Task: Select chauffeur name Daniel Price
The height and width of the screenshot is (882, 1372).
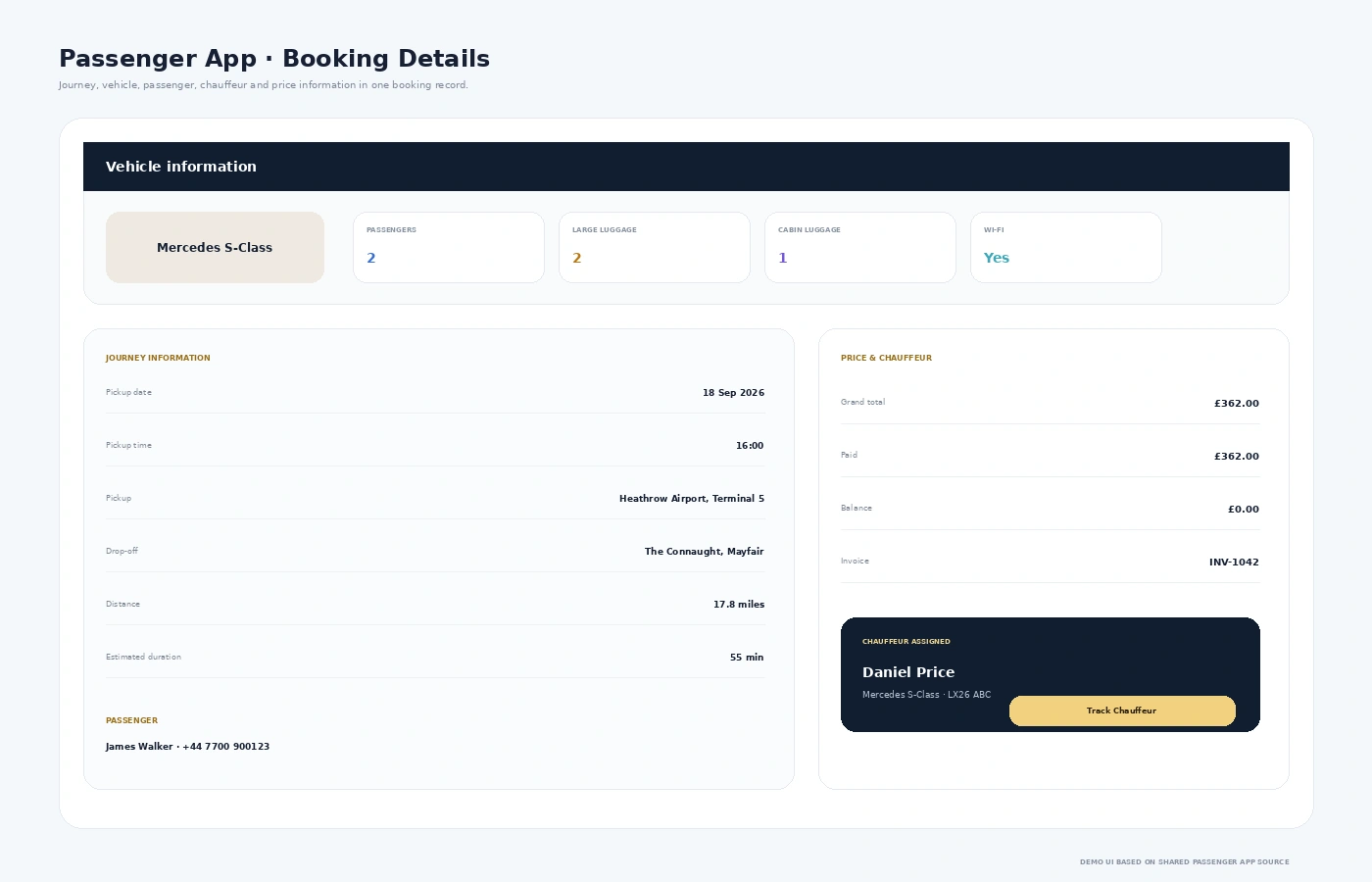Action: (x=908, y=672)
